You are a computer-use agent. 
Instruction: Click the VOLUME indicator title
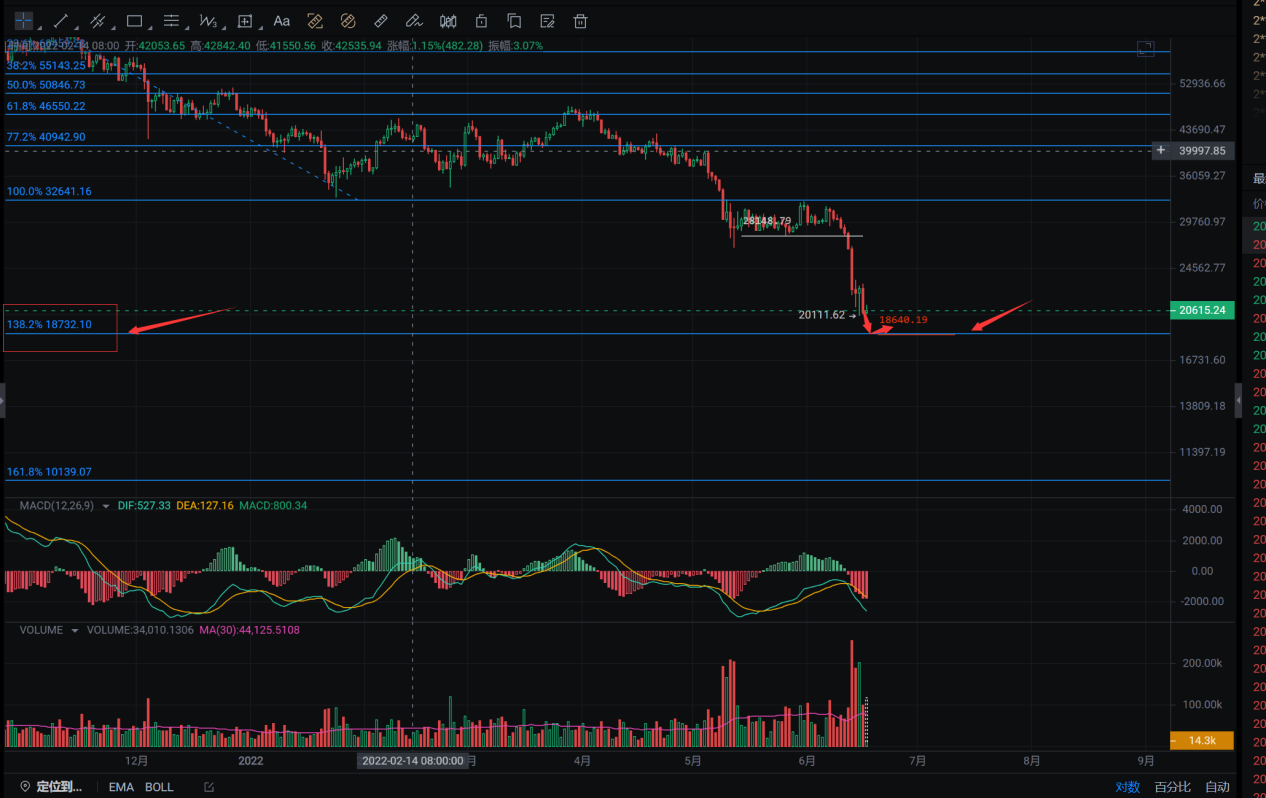[x=40, y=630]
